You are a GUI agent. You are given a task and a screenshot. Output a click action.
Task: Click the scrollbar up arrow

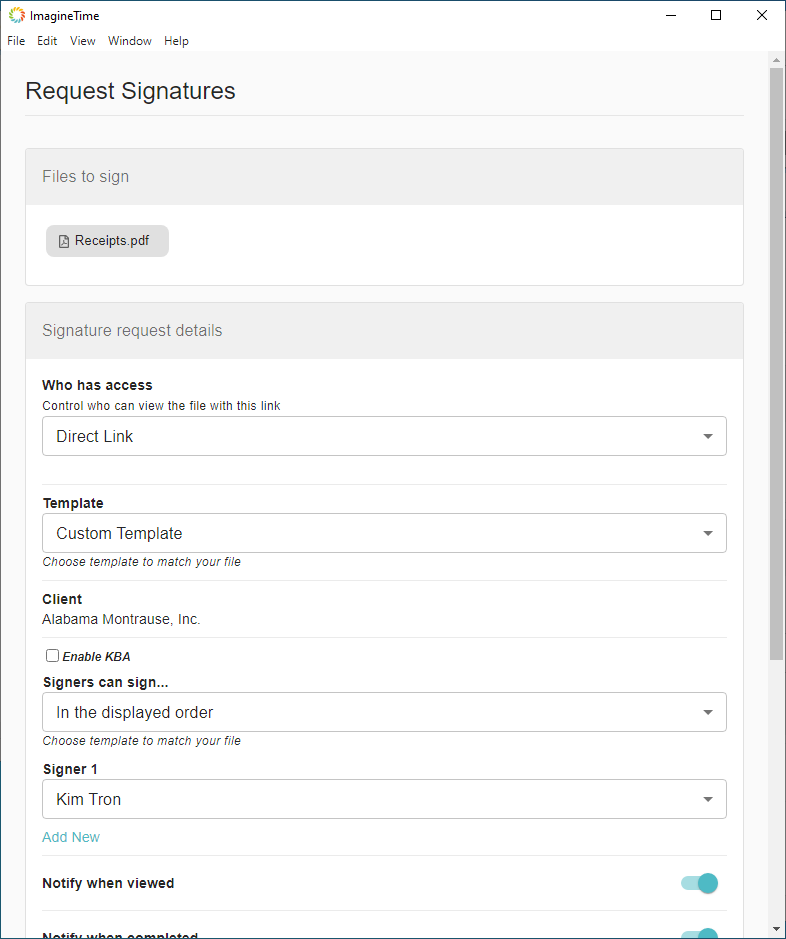(x=776, y=60)
